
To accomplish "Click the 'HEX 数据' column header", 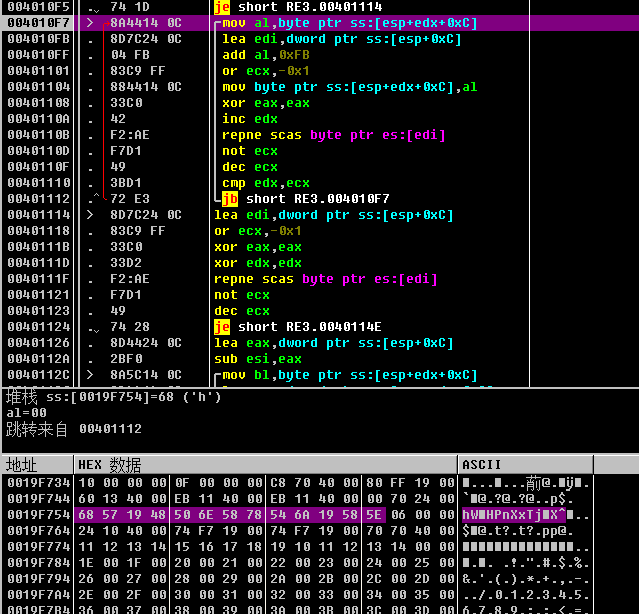I will (x=110, y=466).
